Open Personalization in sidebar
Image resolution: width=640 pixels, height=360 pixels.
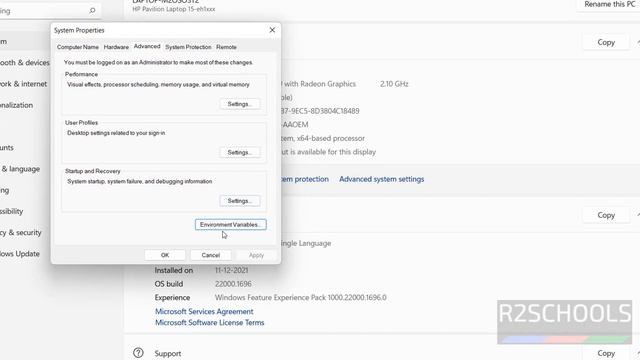pos(17,105)
